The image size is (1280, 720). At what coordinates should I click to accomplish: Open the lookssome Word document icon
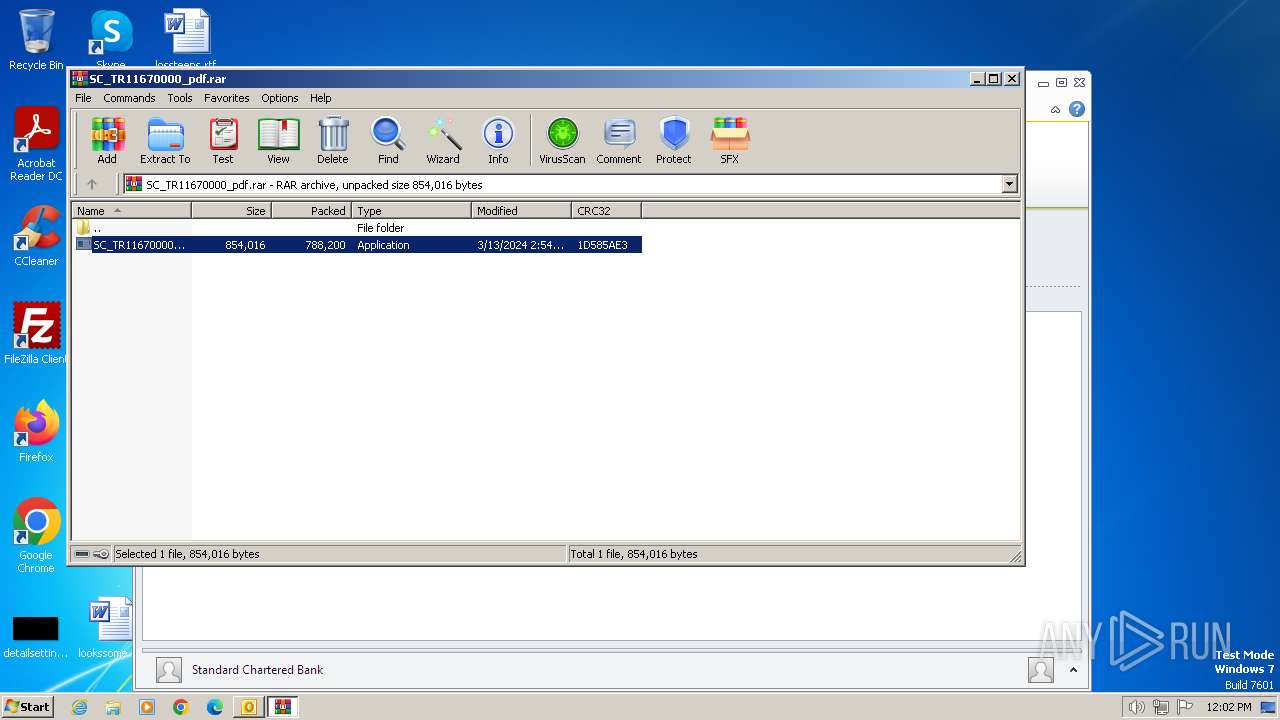tap(108, 628)
